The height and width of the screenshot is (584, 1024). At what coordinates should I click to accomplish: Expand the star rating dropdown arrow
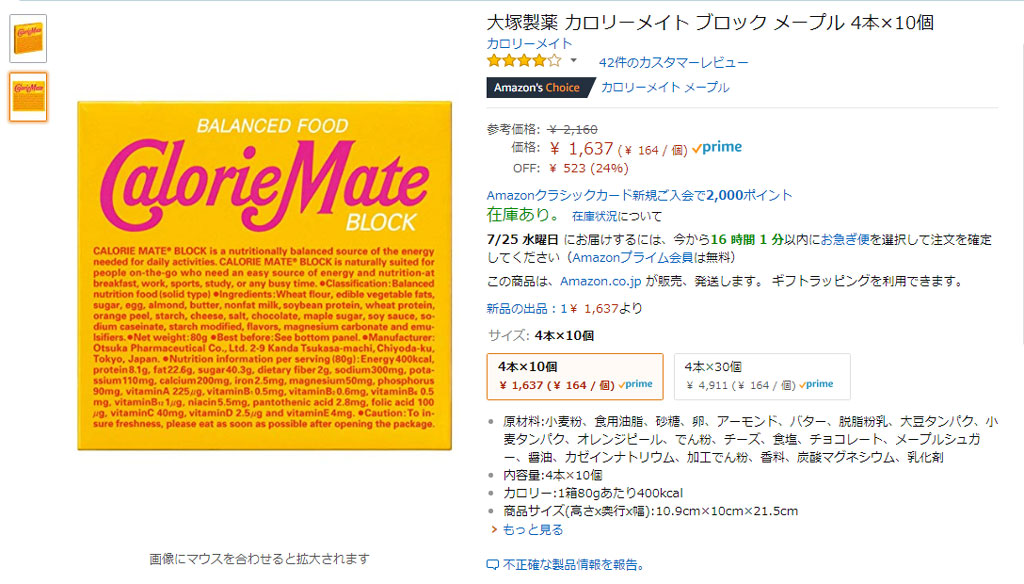pyautogui.click(x=573, y=61)
